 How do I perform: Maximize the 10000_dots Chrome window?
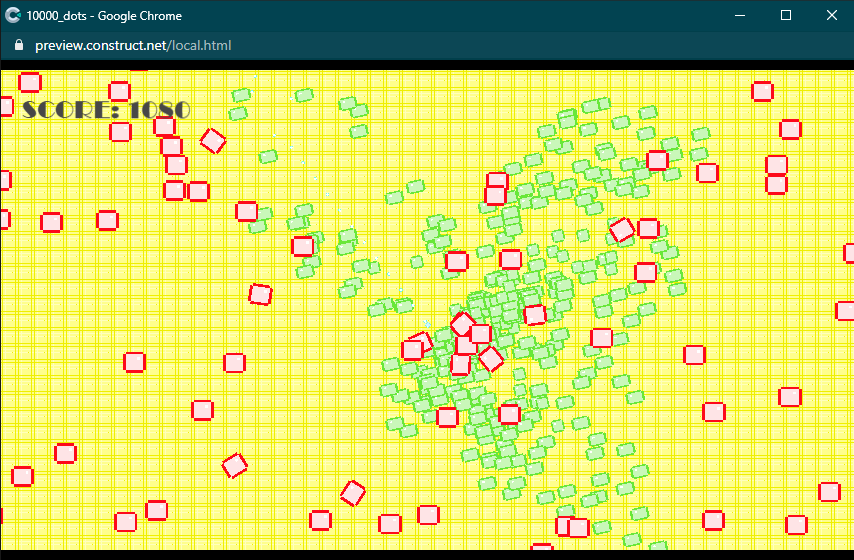pyautogui.click(x=785, y=15)
